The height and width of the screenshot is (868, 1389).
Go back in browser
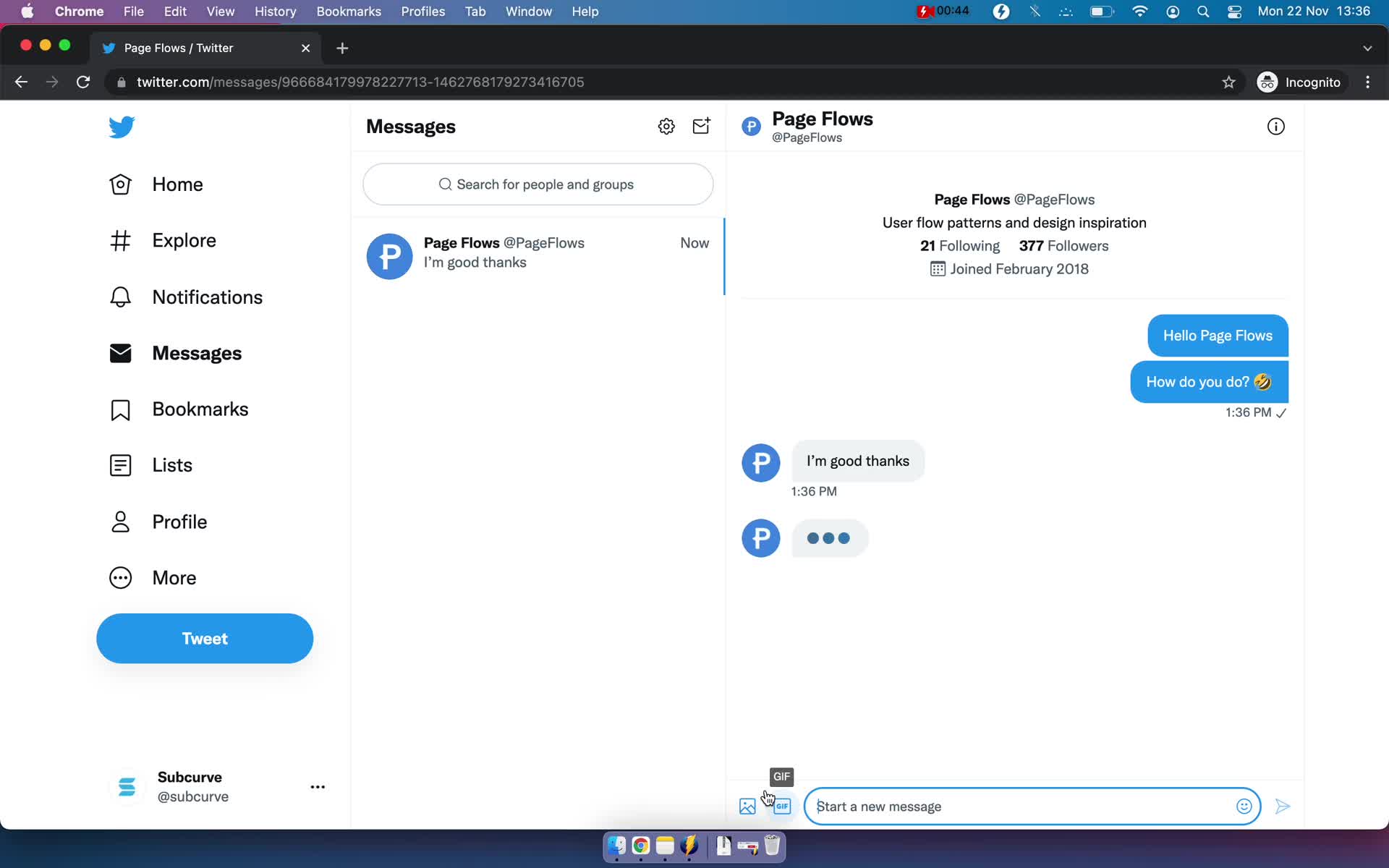click(x=21, y=82)
